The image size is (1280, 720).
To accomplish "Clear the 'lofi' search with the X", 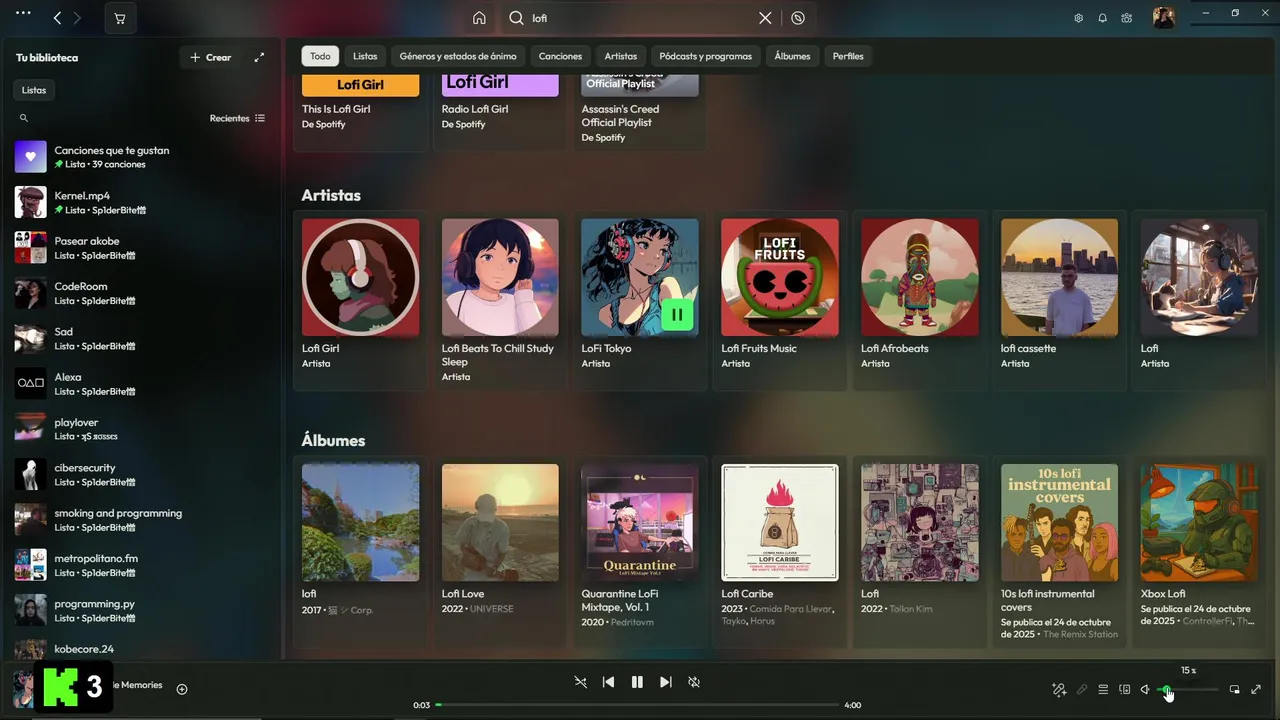I will pyautogui.click(x=765, y=18).
